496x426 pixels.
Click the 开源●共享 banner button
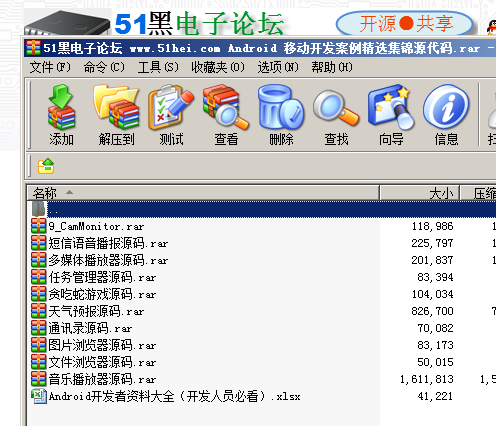coord(405,23)
